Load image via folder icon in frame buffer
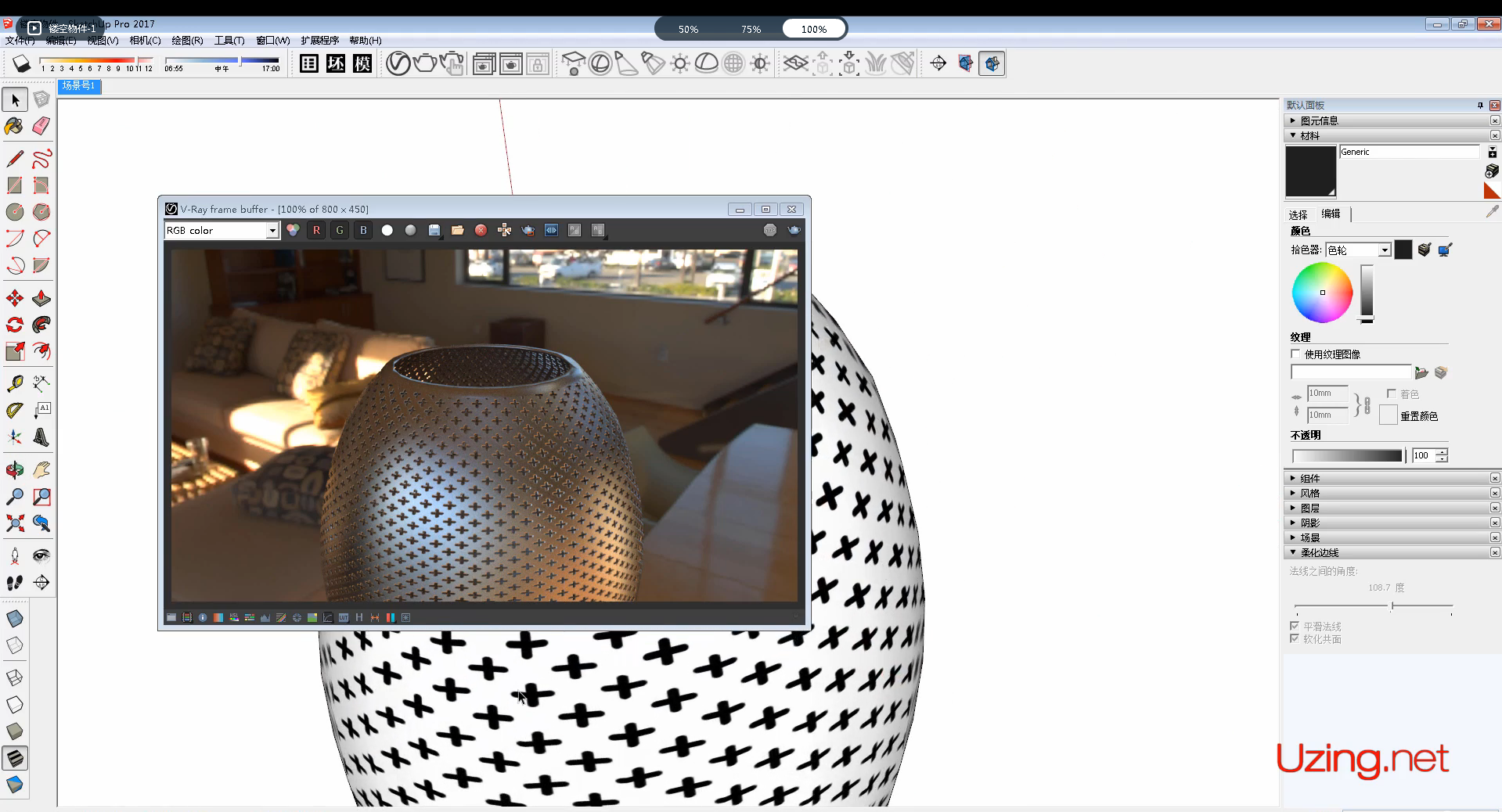The image size is (1502, 812). [x=458, y=230]
